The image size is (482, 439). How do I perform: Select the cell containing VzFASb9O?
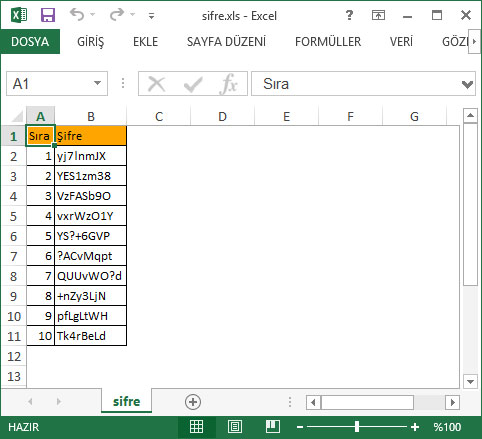90,196
